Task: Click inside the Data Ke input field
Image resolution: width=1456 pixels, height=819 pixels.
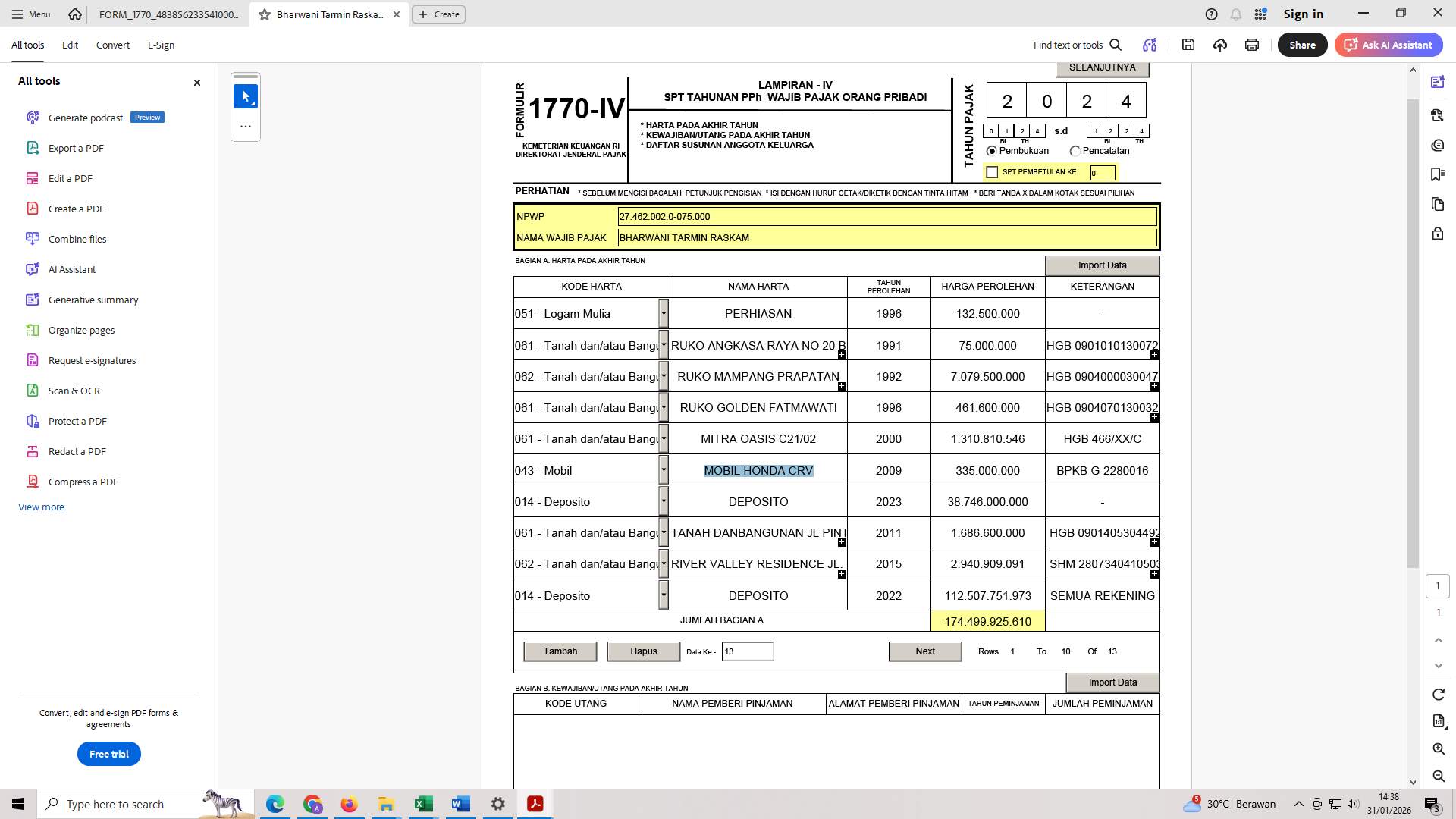Action: pyautogui.click(x=748, y=651)
